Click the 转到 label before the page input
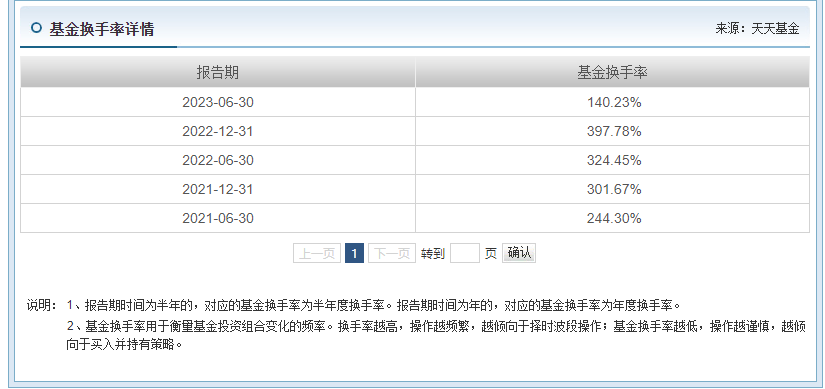 point(432,254)
